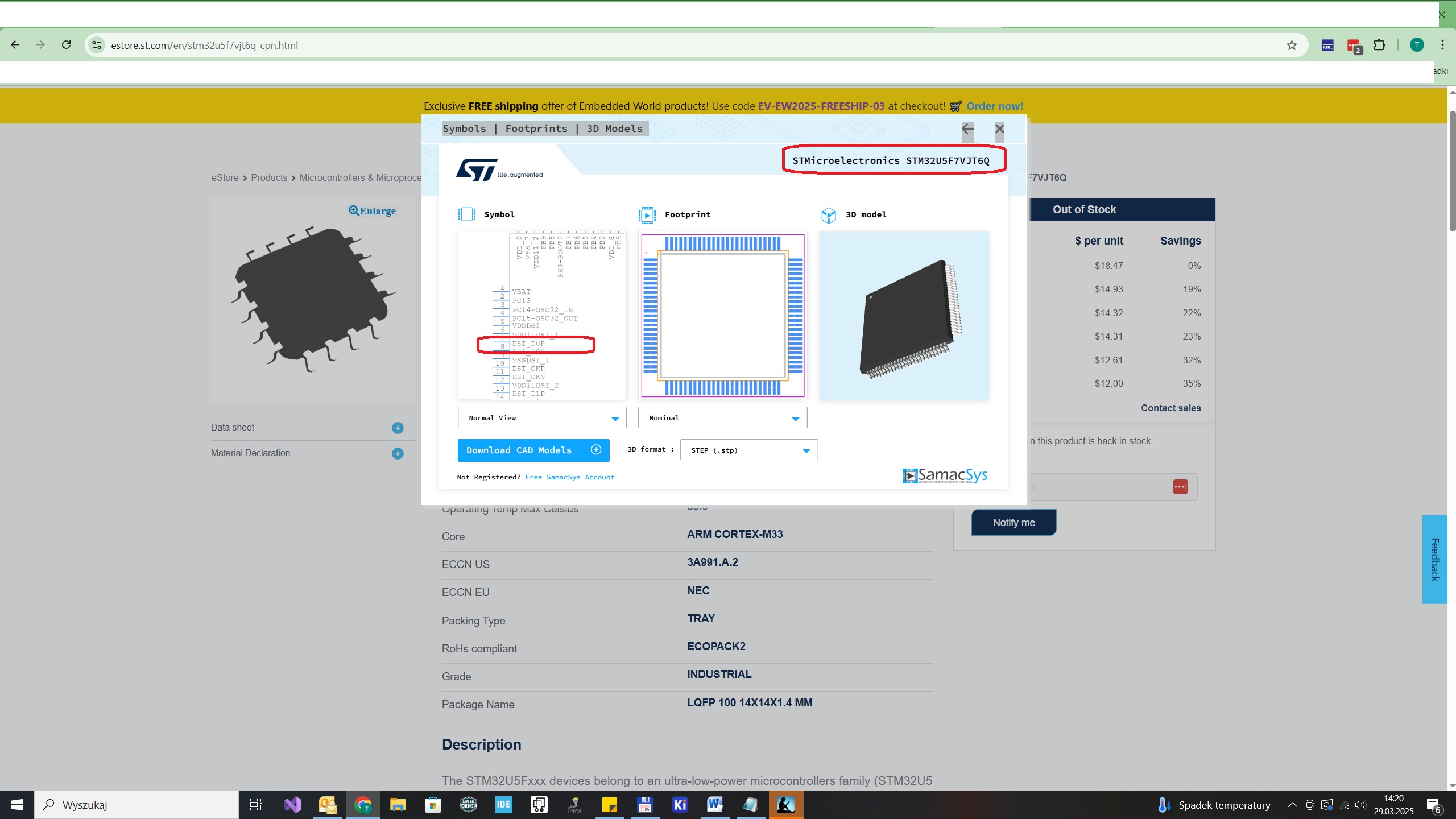Click the Data sheet download arrow icon

coord(398,428)
